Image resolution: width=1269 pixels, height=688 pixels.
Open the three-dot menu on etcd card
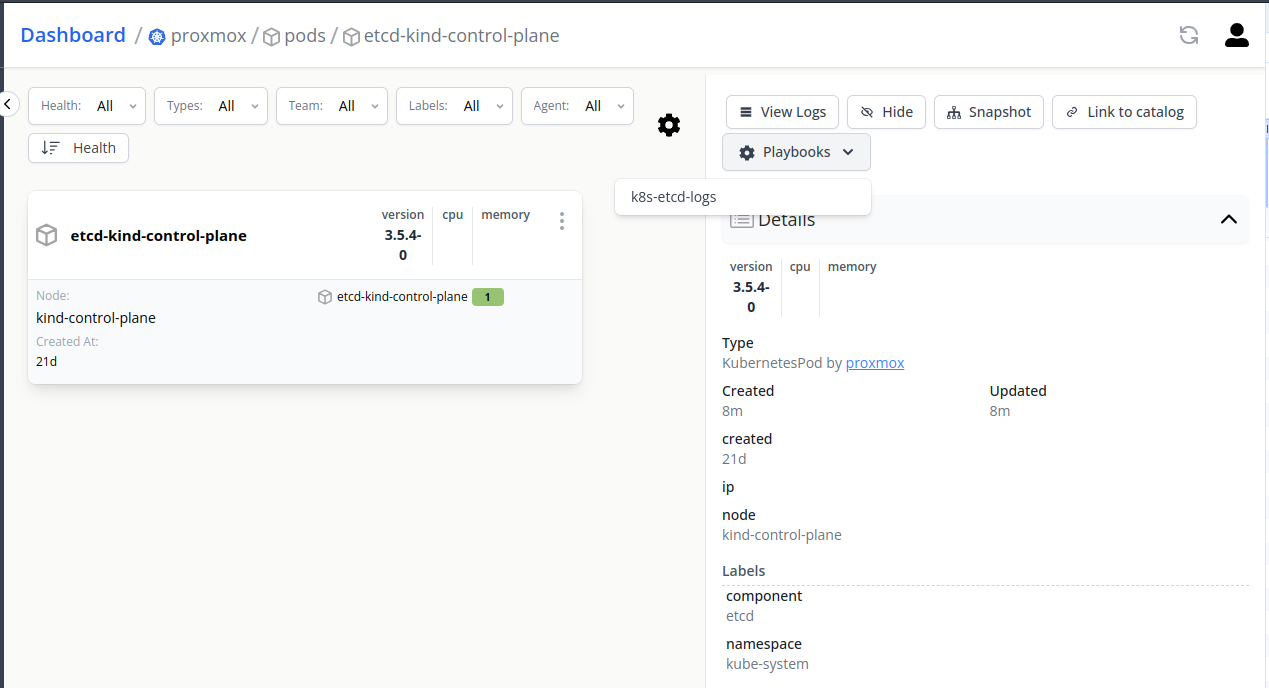(562, 221)
